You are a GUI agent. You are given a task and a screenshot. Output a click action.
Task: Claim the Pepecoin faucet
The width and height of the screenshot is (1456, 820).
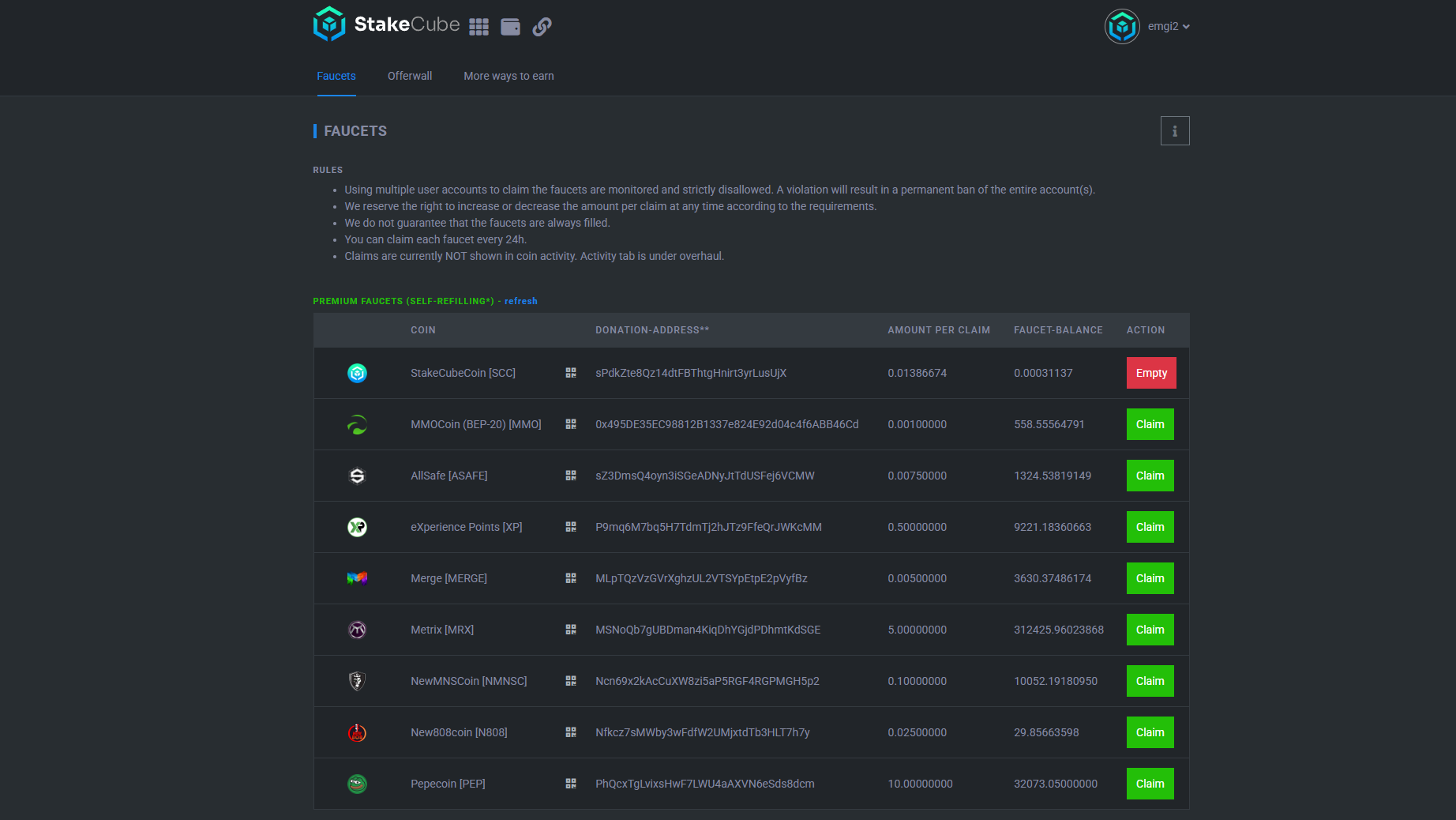tap(1150, 784)
